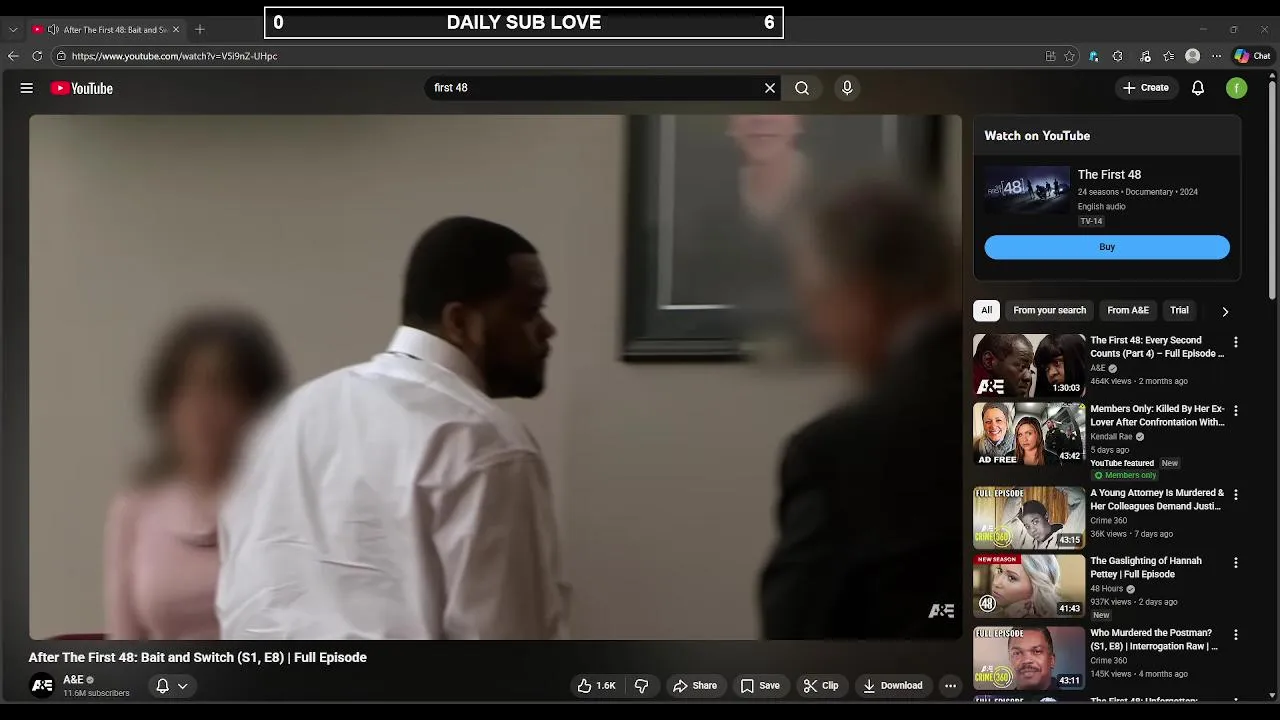Click the search magnifier button
This screenshot has height=720, width=1280.
802,88
